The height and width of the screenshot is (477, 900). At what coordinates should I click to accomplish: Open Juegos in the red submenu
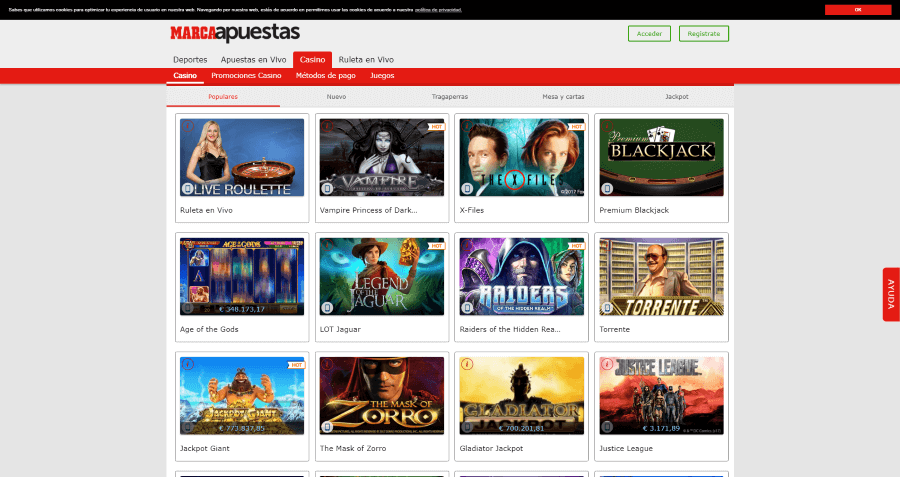[x=382, y=76]
